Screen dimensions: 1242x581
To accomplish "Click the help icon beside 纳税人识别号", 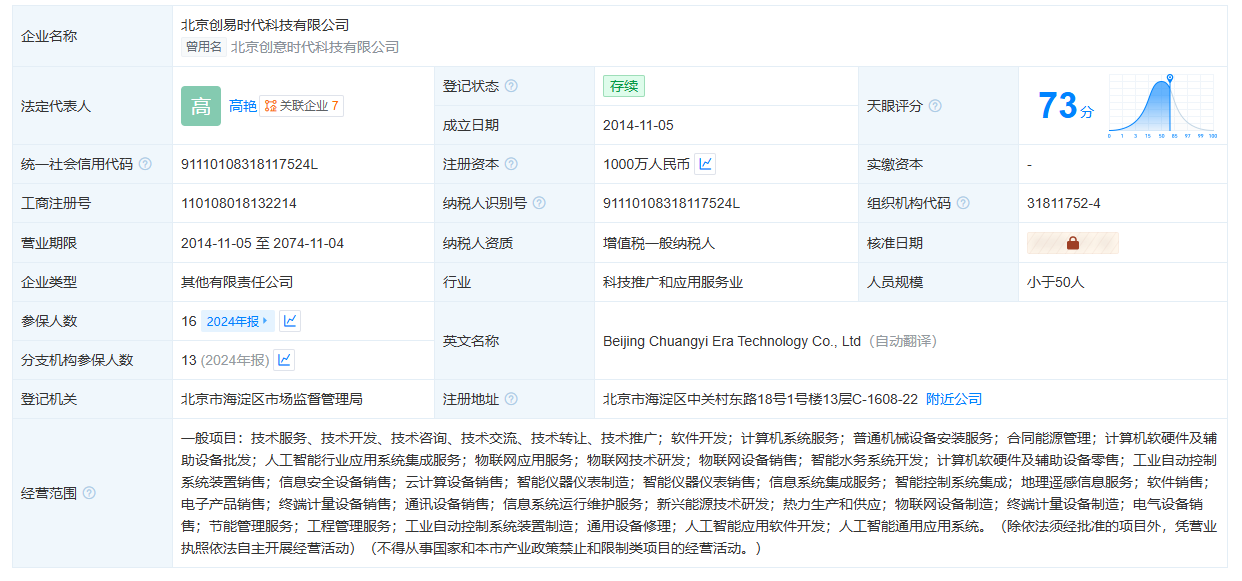I will [x=539, y=203].
